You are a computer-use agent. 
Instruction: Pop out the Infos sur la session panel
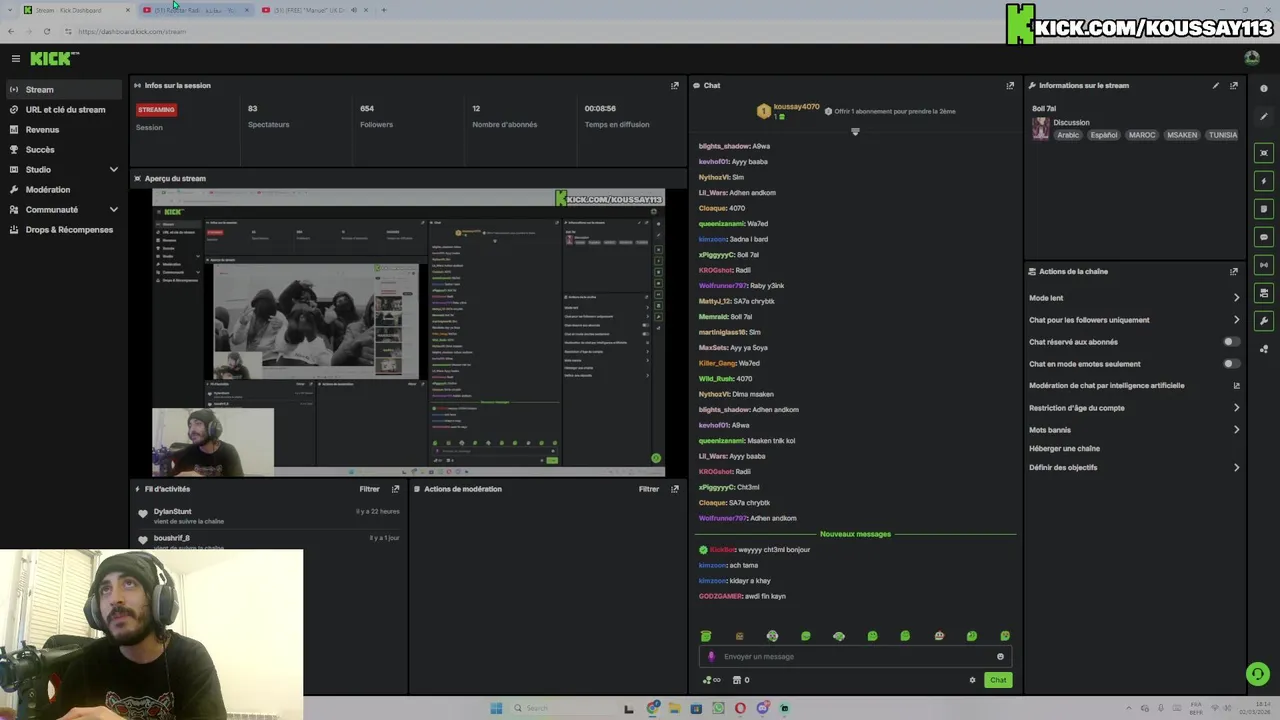click(x=674, y=86)
